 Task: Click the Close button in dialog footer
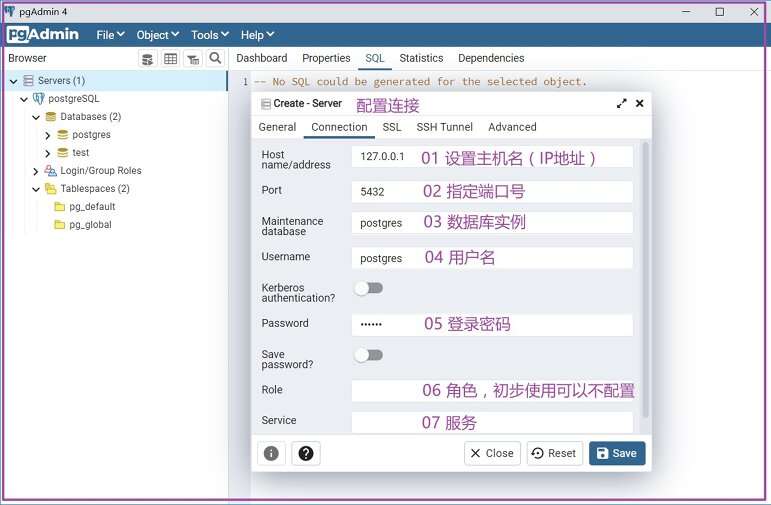492,453
